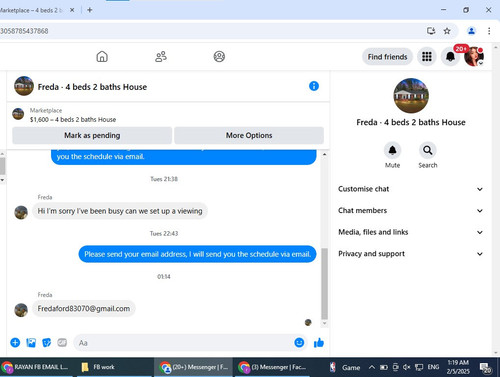Click the chat scrollbar up arrow
Image resolution: width=500 pixels, height=377 pixels.
click(324, 154)
